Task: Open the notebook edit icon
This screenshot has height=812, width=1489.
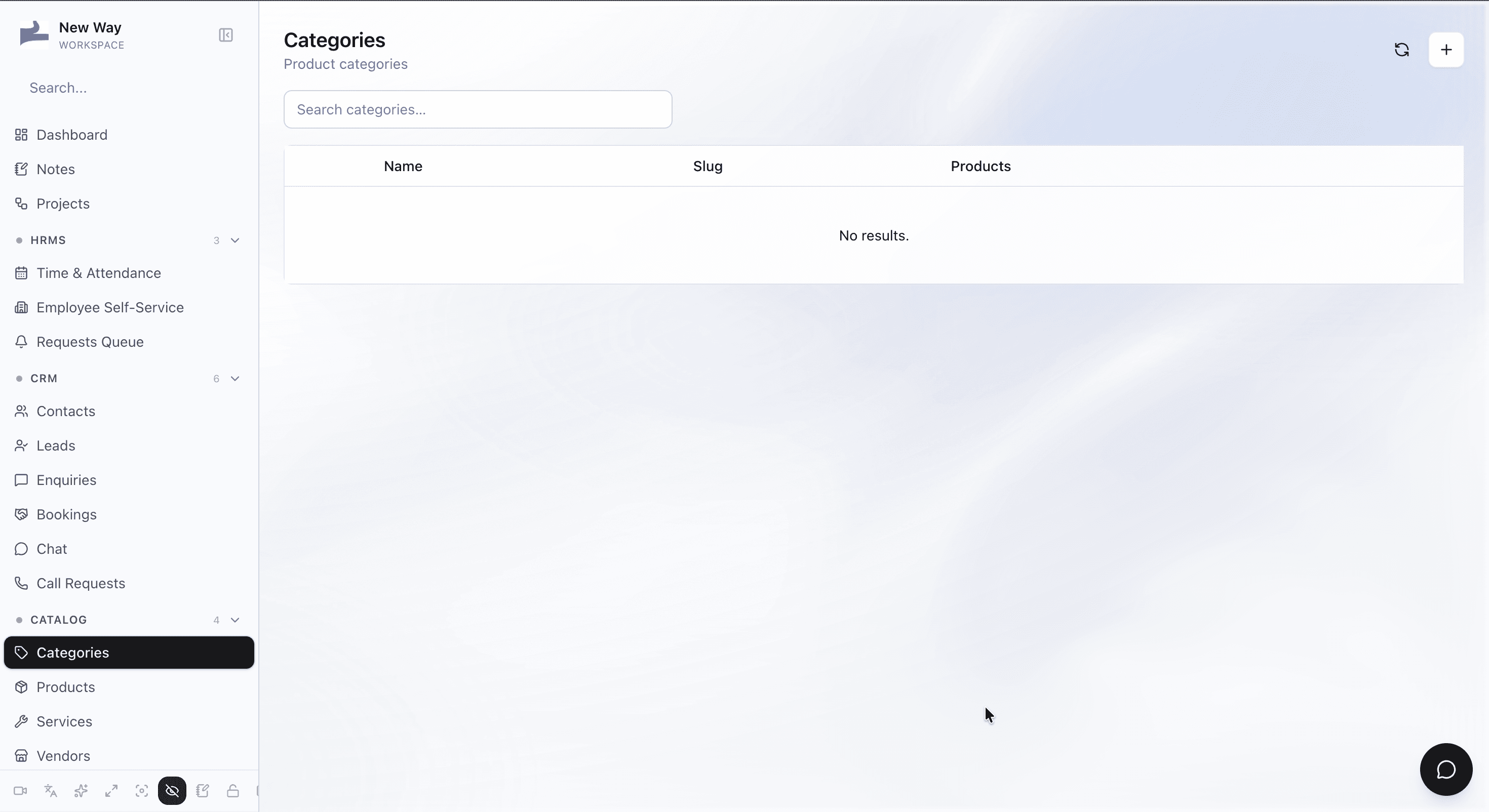Action: tap(202, 791)
